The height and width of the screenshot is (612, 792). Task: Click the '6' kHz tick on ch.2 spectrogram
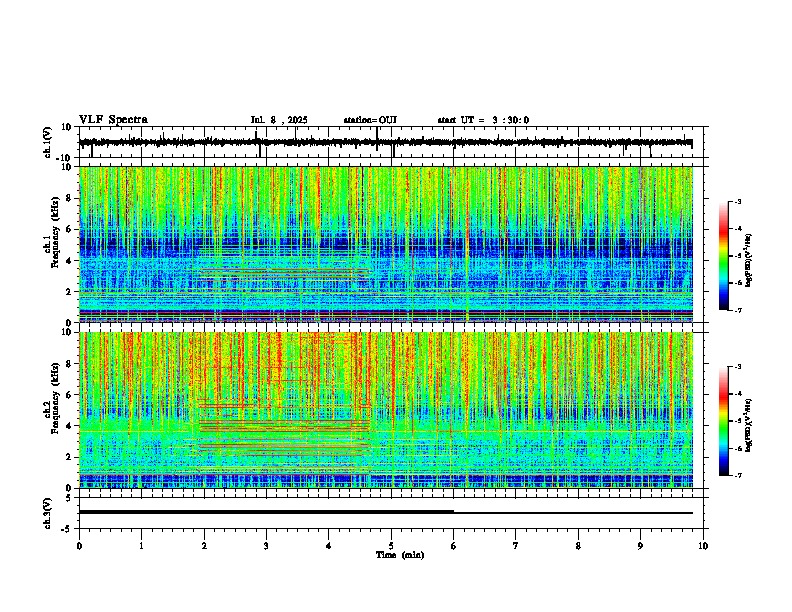pyautogui.click(x=69, y=395)
